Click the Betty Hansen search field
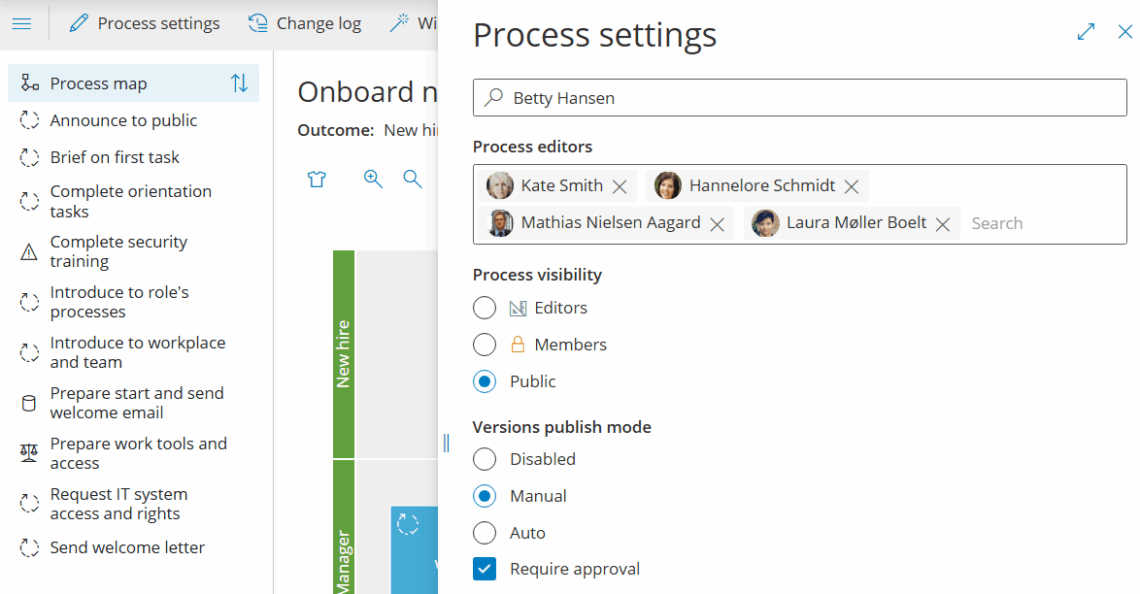The image size is (1140, 594). pyautogui.click(x=800, y=98)
